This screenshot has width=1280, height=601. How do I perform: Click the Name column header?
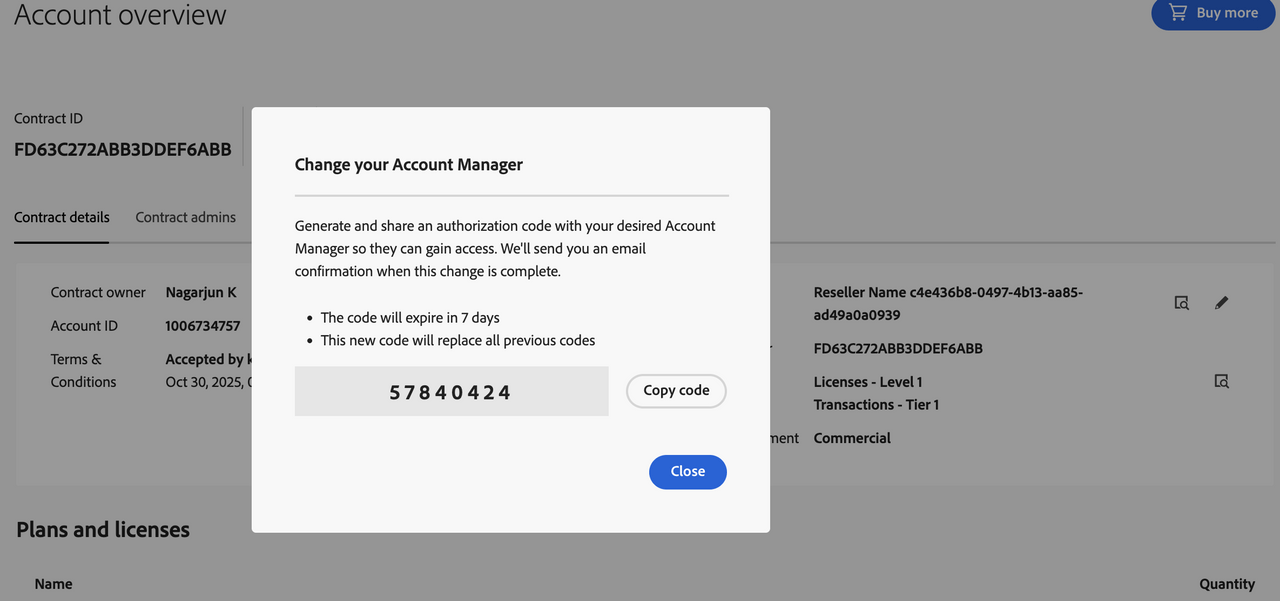pos(53,584)
